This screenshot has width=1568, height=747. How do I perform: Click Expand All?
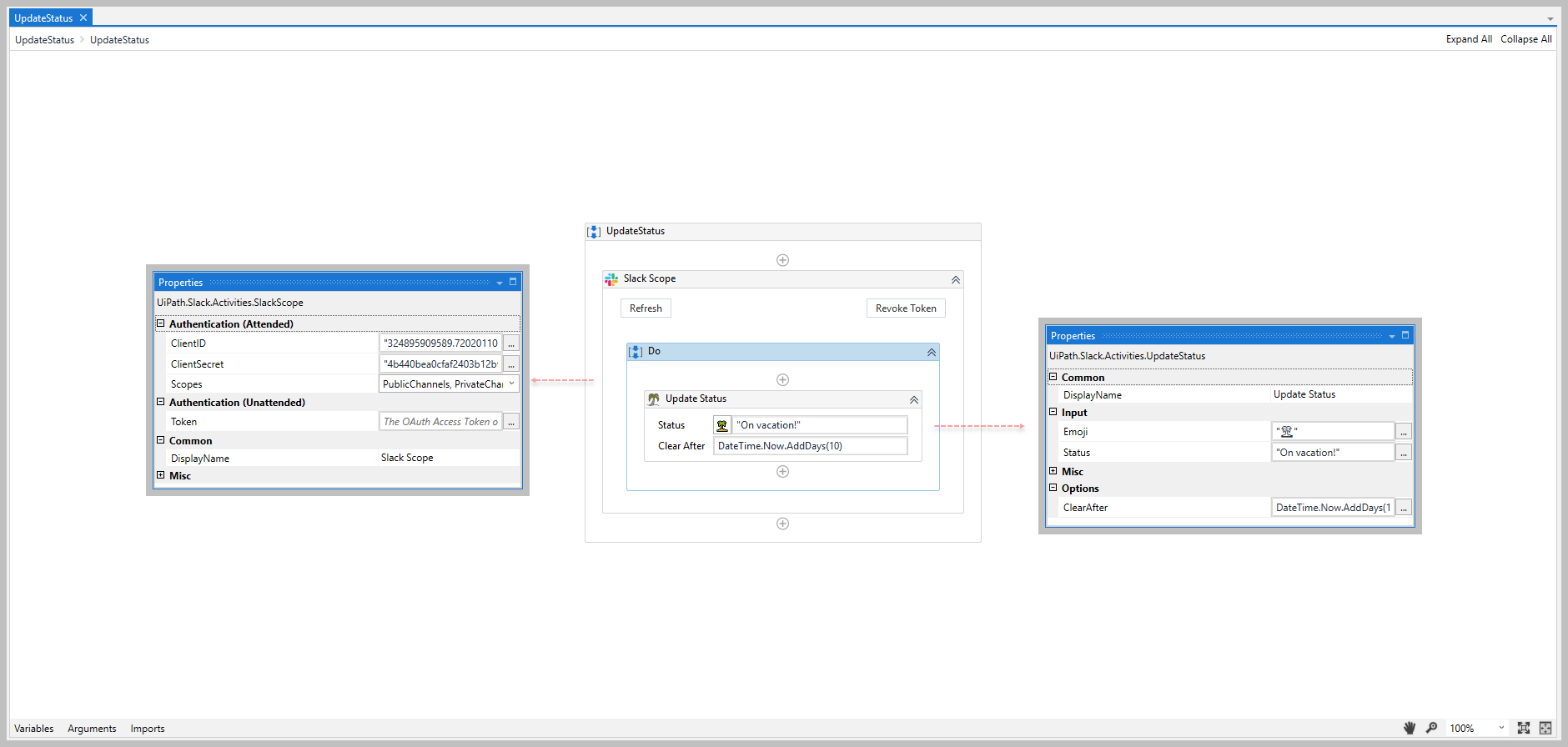point(1469,39)
